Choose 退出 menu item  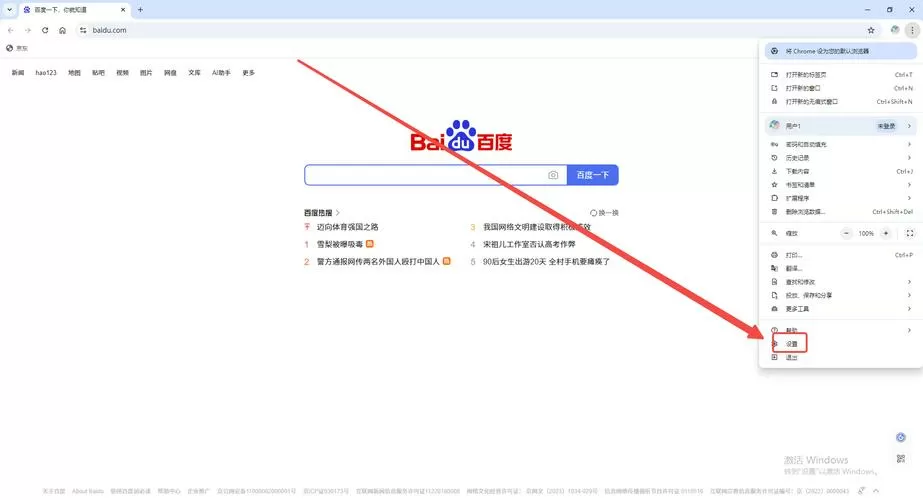(841, 357)
